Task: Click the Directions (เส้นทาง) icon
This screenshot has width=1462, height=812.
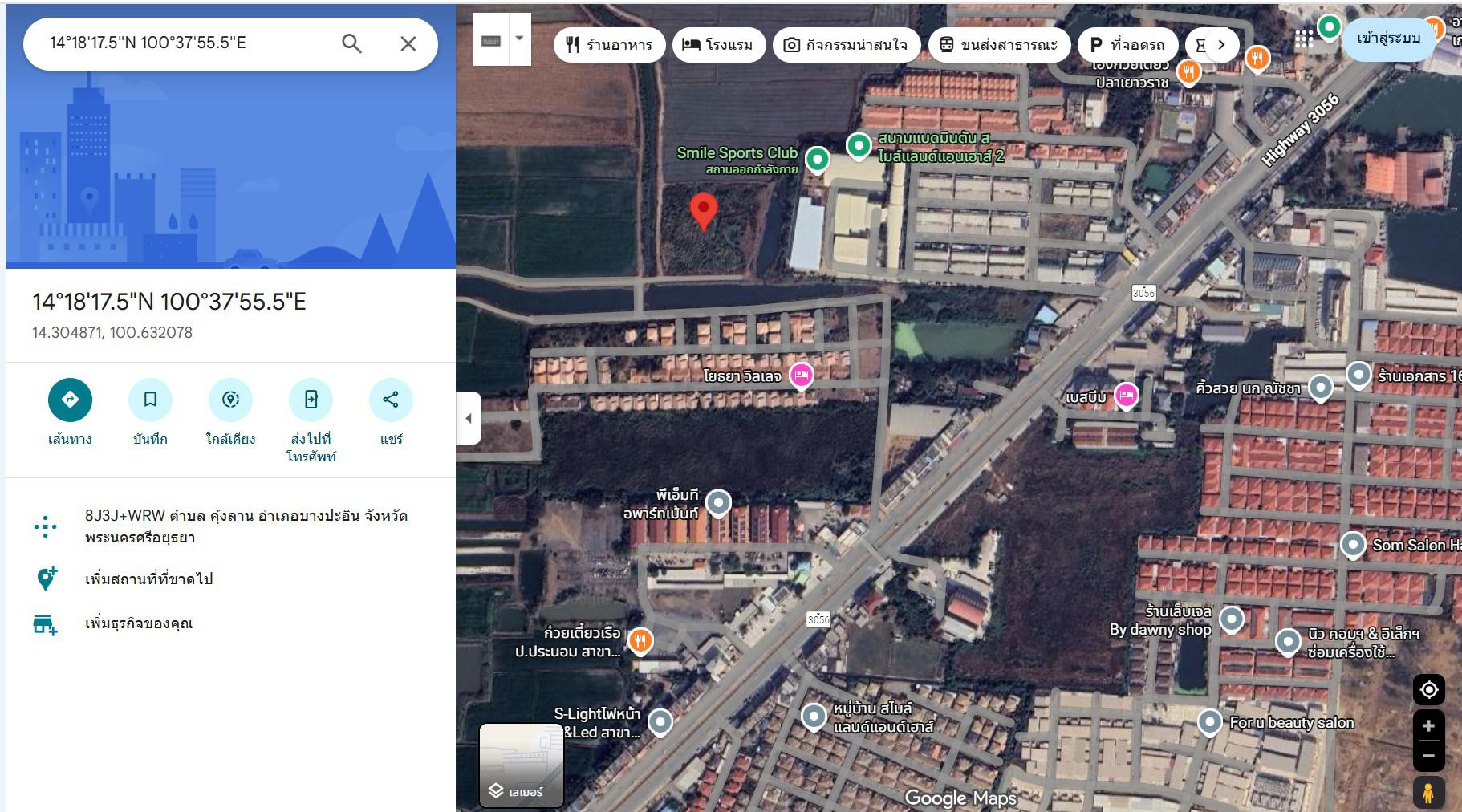Action: click(70, 400)
